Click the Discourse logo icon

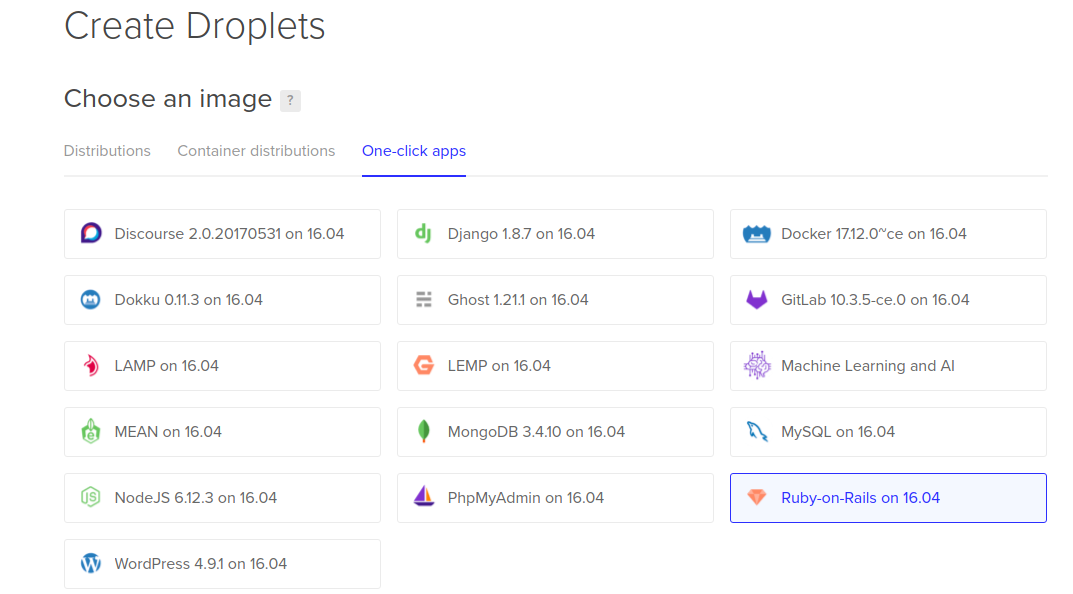(91, 234)
